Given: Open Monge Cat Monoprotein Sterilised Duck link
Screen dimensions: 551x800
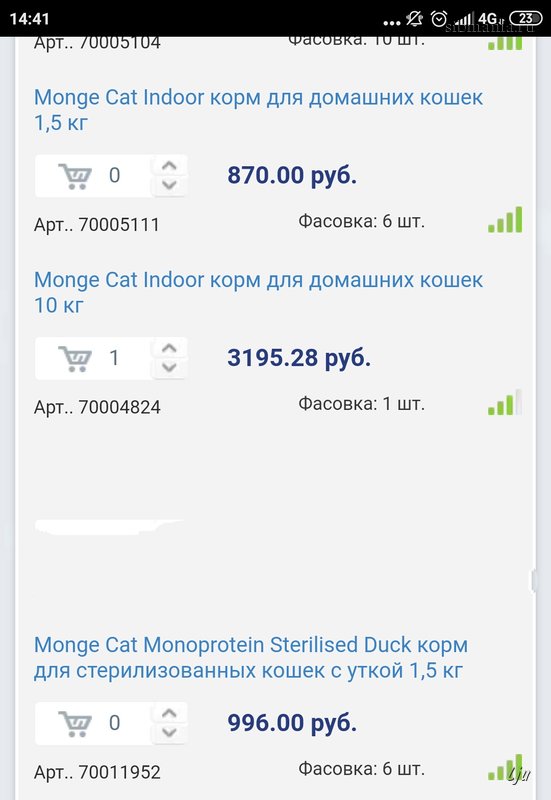Looking at the screenshot, I should coord(251,657).
